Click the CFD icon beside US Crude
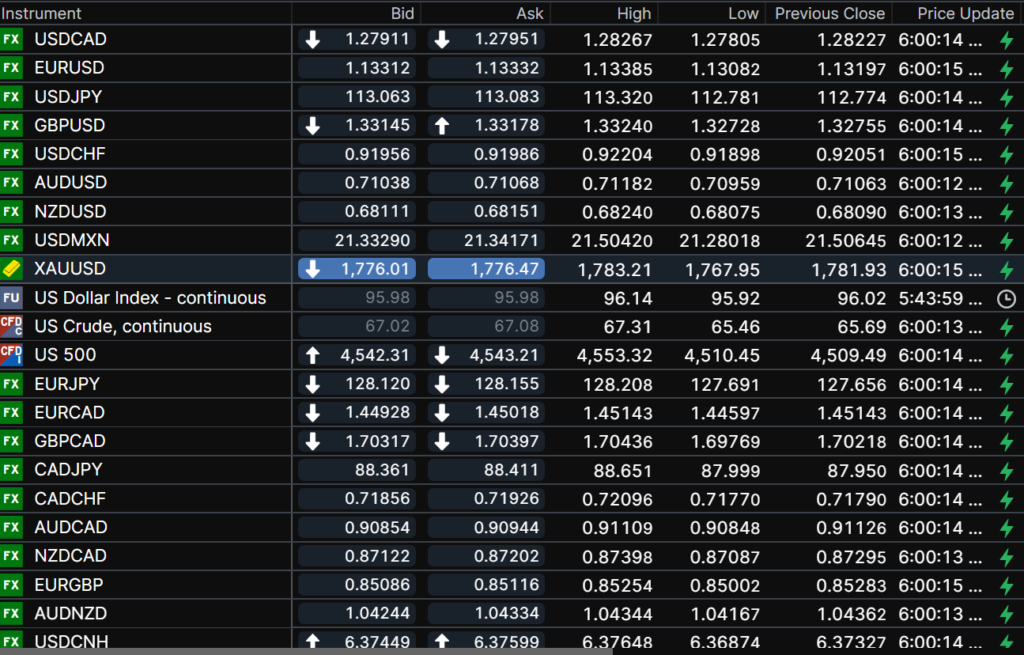This screenshot has height=655, width=1024. (x=12, y=326)
